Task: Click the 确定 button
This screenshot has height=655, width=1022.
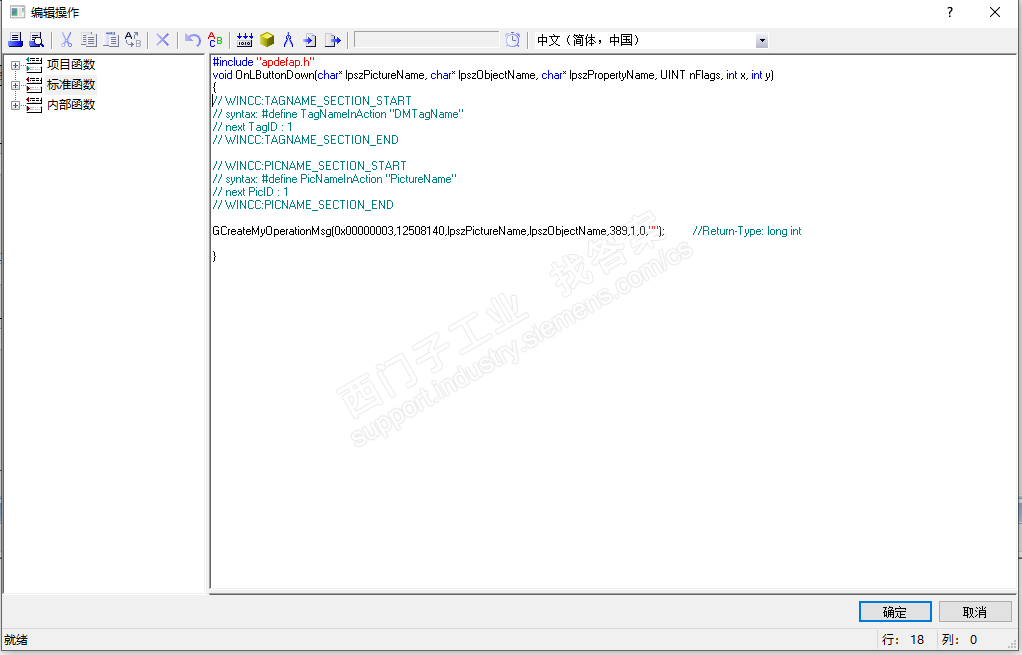Action: coord(895,612)
